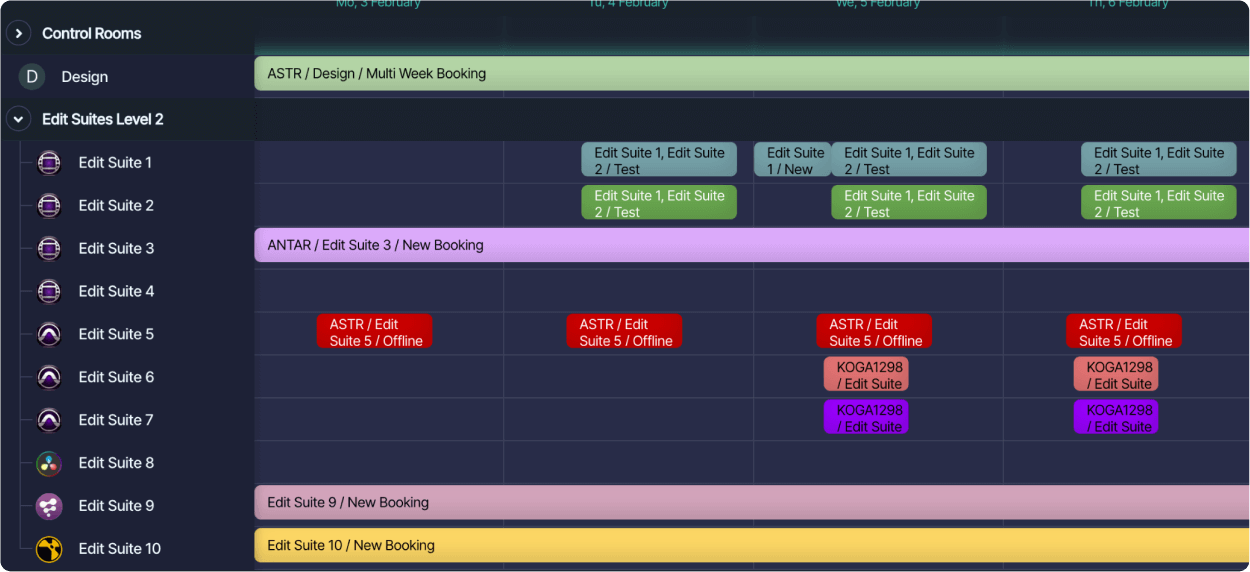Click the Design resource D avatar icon

32,77
